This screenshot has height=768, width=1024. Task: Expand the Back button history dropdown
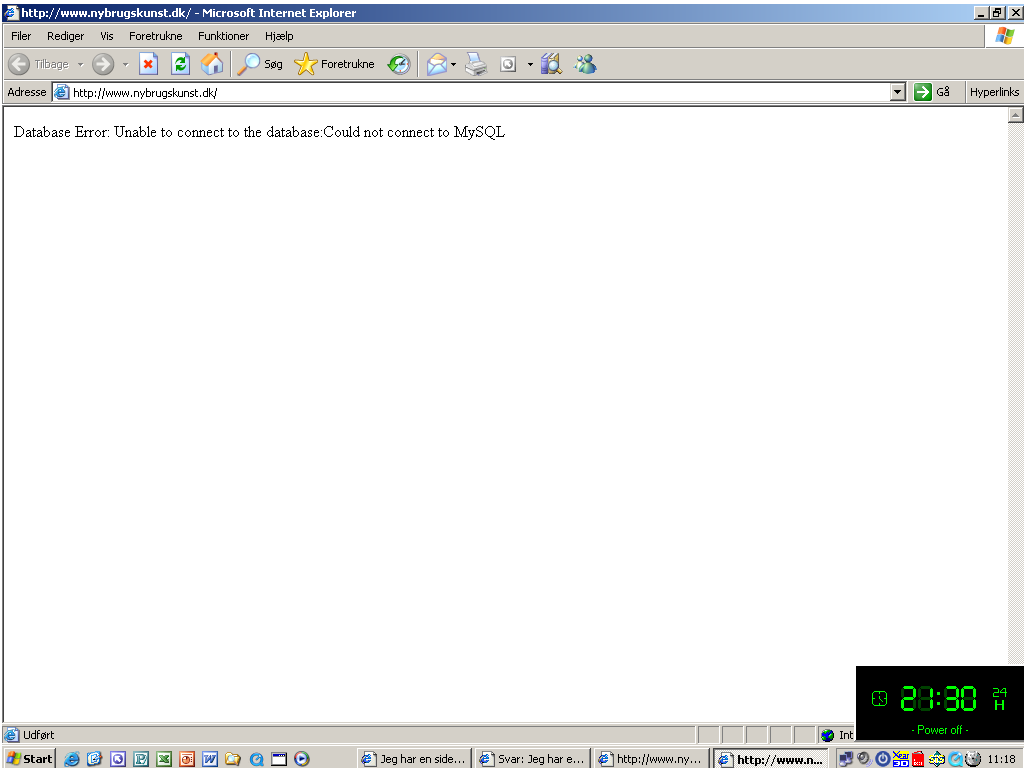(80, 65)
